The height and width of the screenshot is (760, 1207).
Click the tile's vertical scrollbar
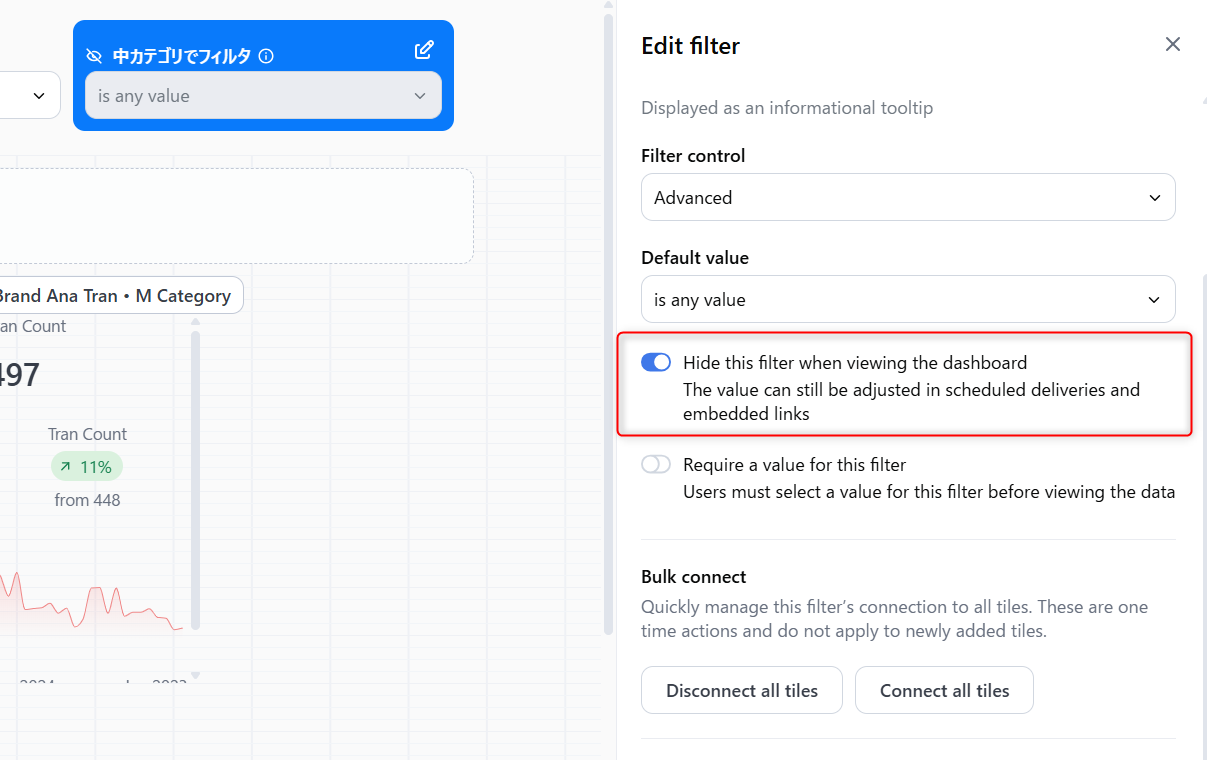coord(195,480)
